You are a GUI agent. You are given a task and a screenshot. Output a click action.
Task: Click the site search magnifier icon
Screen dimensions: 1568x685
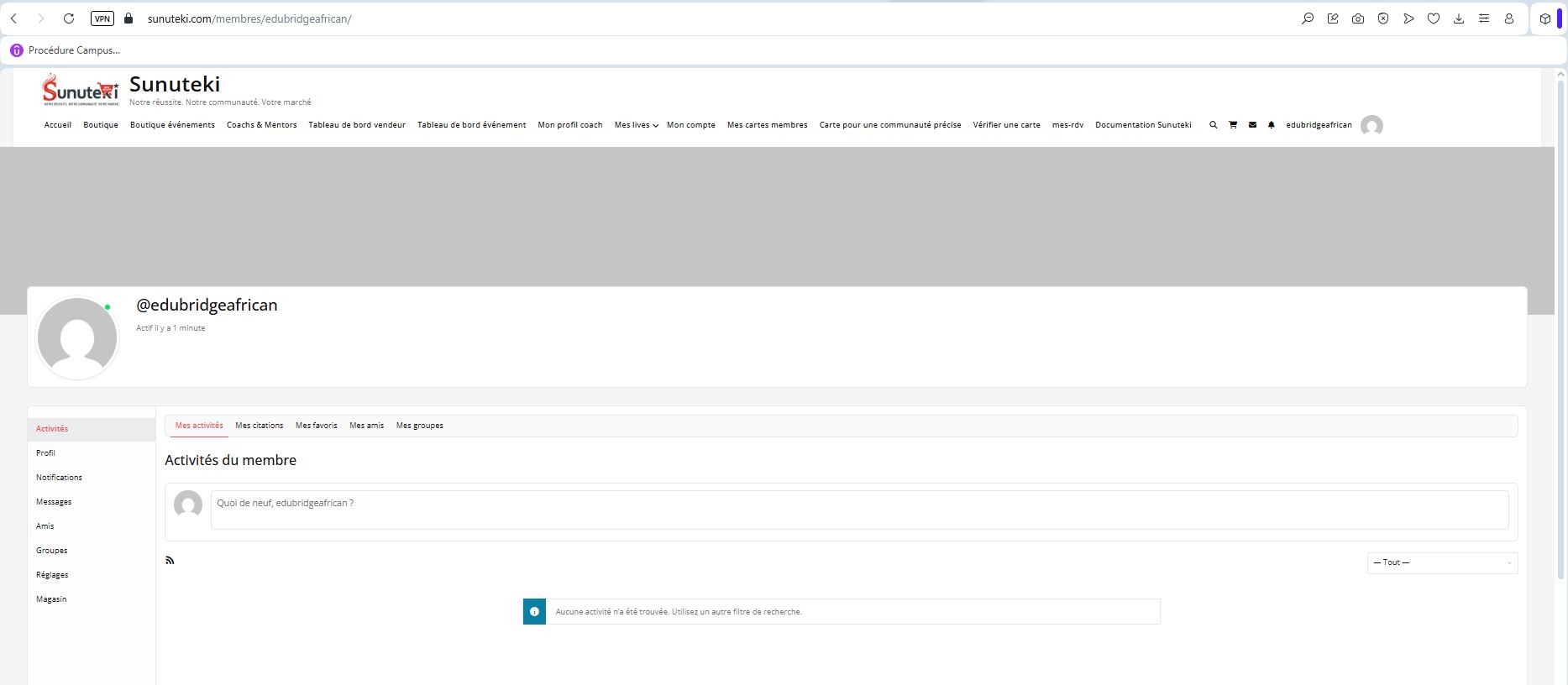[1213, 125]
